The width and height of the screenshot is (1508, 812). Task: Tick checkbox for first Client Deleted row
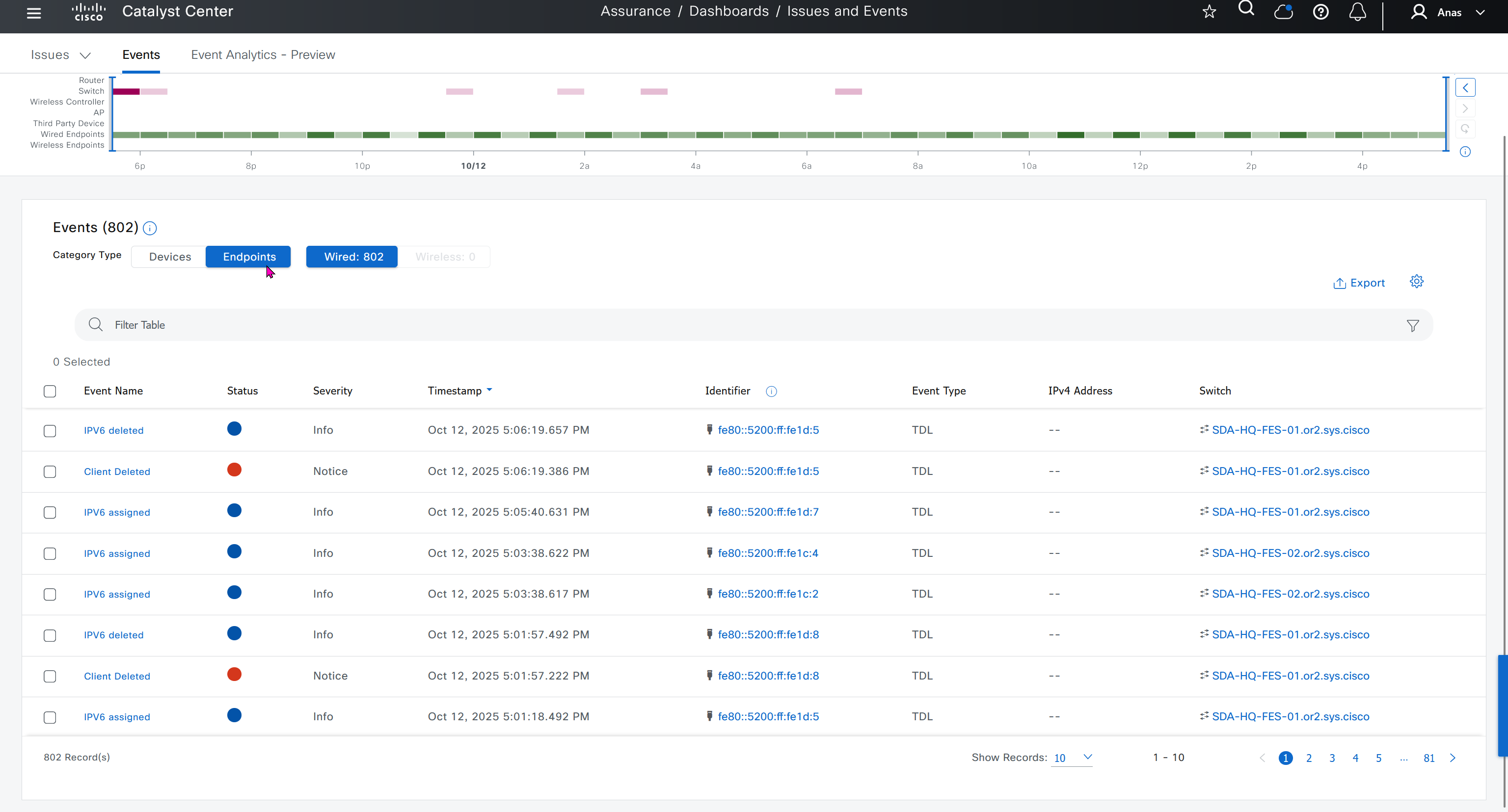[50, 471]
